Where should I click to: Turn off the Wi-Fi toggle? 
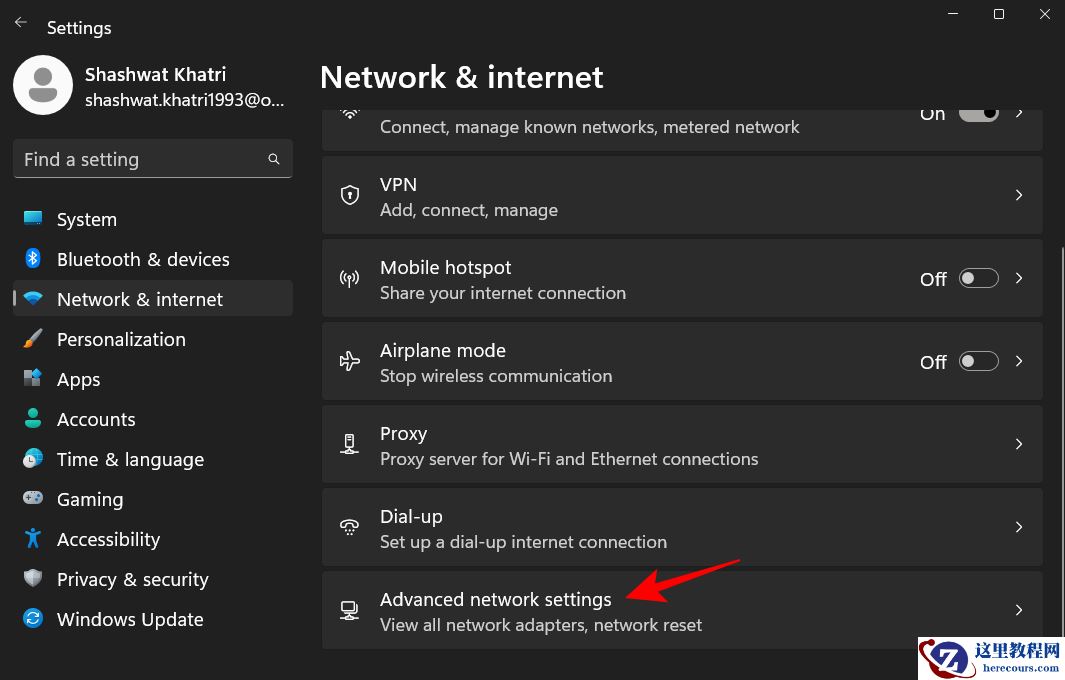click(x=978, y=114)
